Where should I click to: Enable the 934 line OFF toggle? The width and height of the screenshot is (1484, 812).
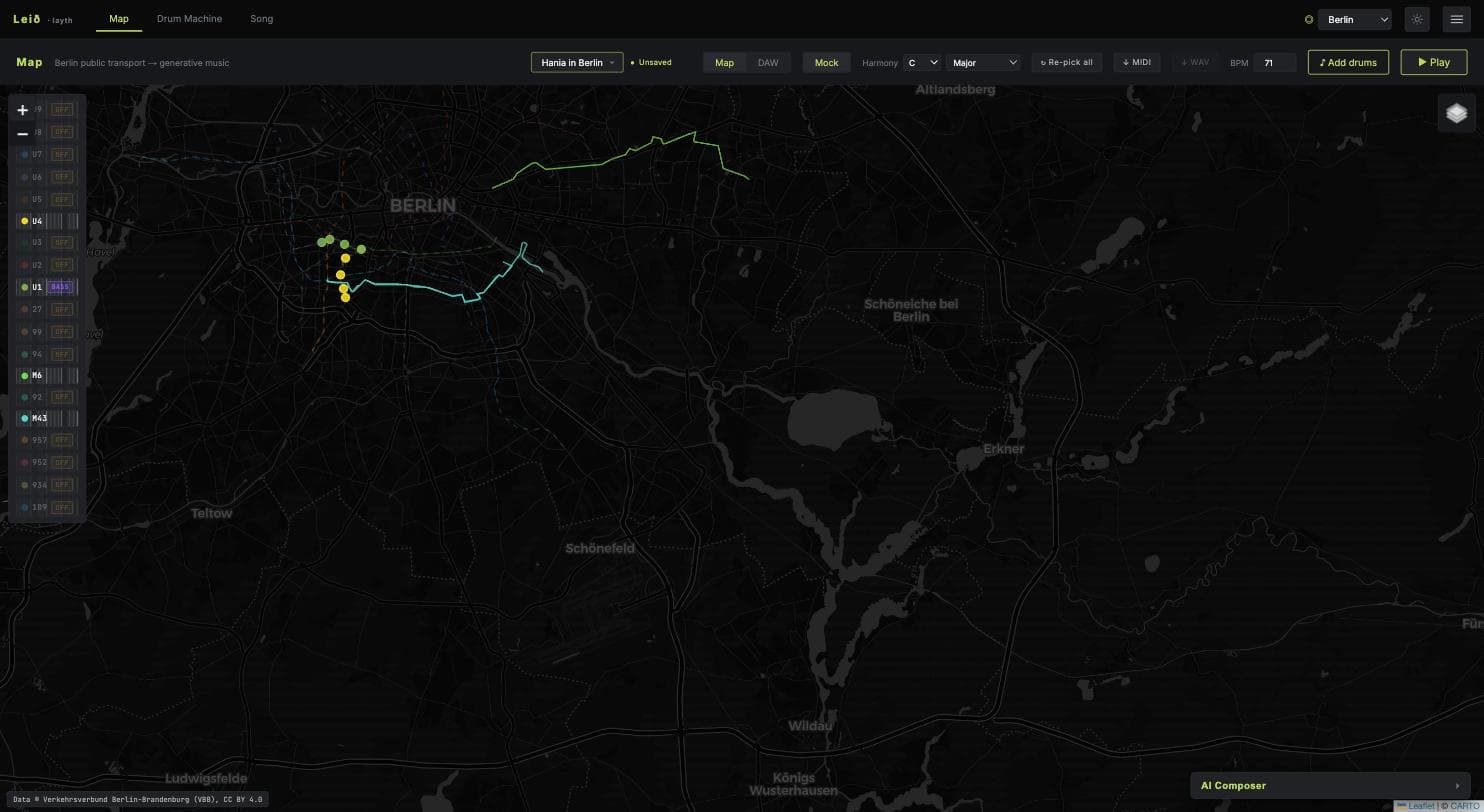(x=62, y=485)
